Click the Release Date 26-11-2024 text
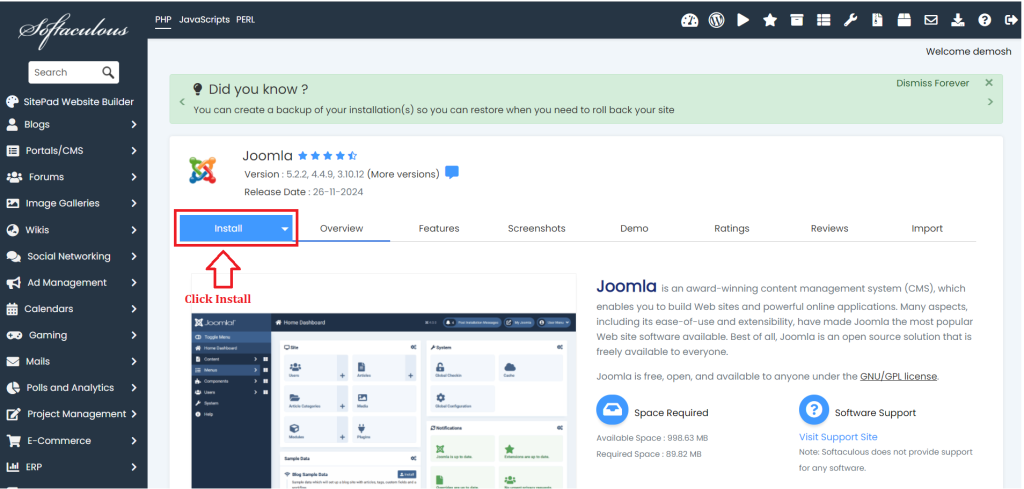This screenshot has height=489, width=1024. coord(304,192)
